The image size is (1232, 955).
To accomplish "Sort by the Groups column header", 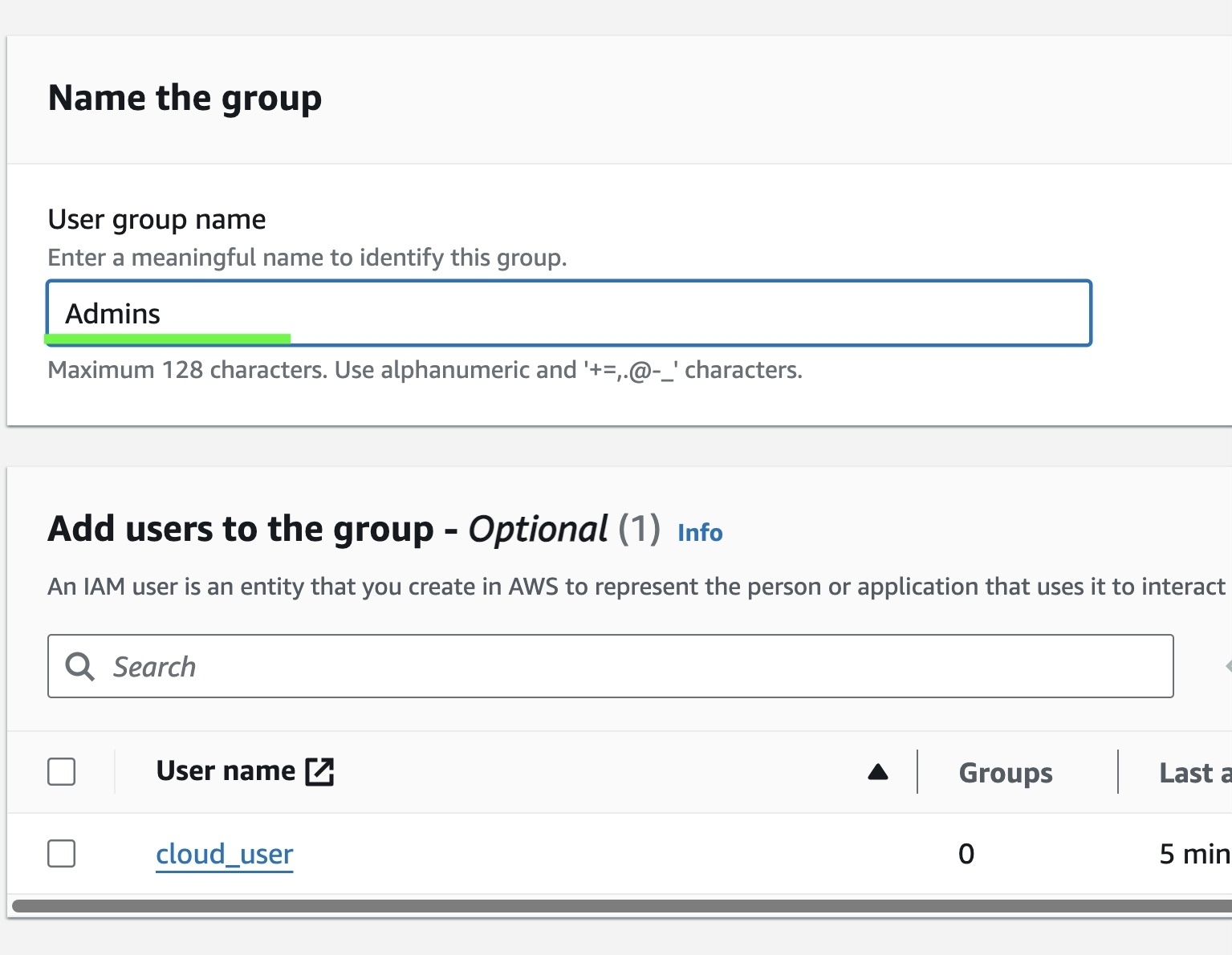I will 1006,773.
